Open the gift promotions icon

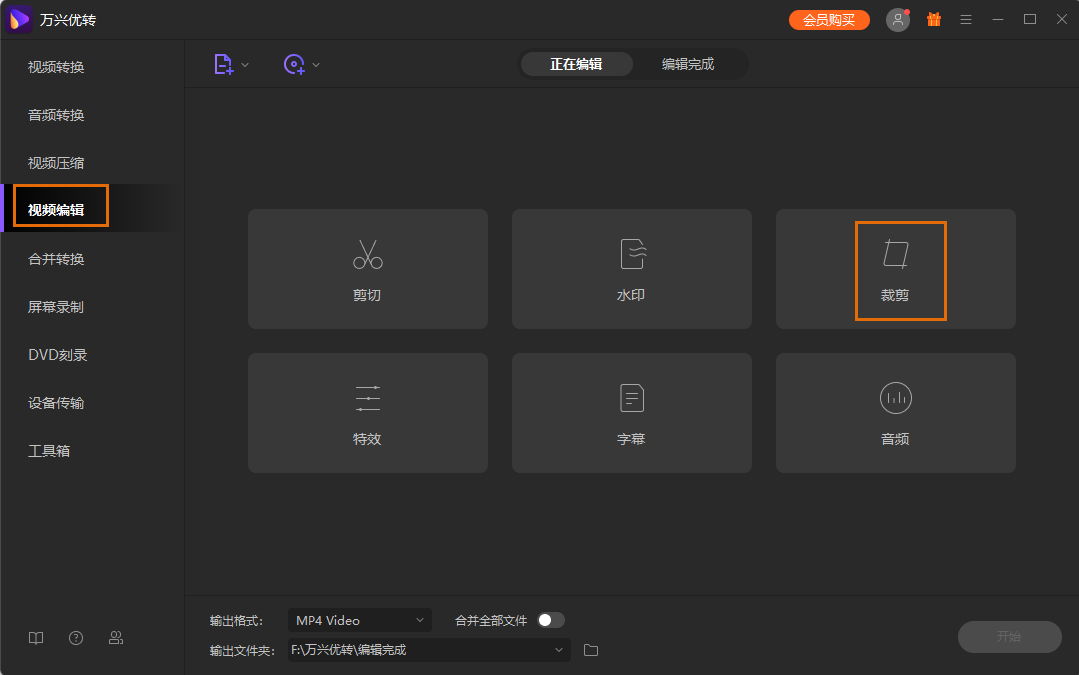[x=933, y=19]
